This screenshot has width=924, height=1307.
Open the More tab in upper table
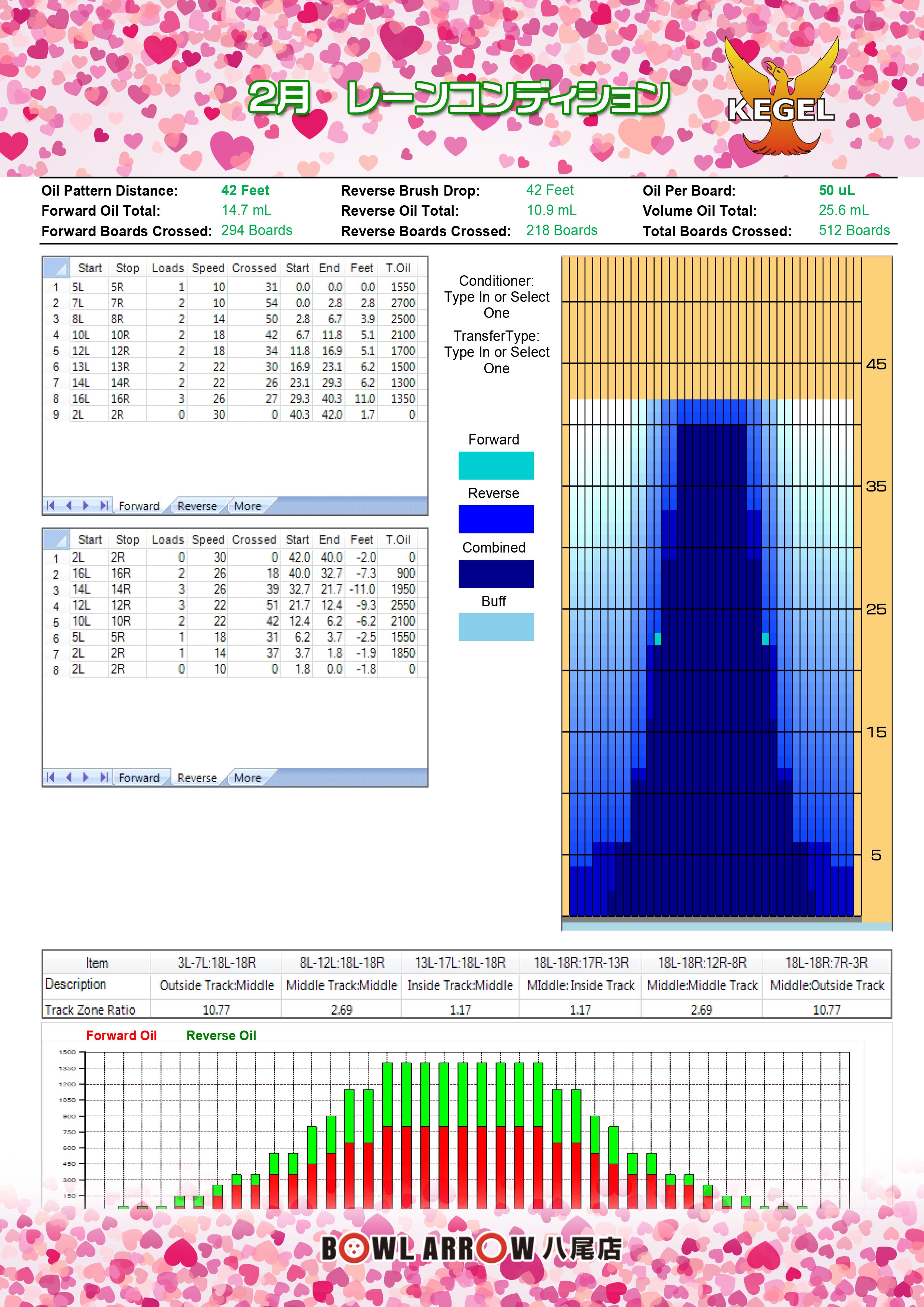click(x=248, y=506)
